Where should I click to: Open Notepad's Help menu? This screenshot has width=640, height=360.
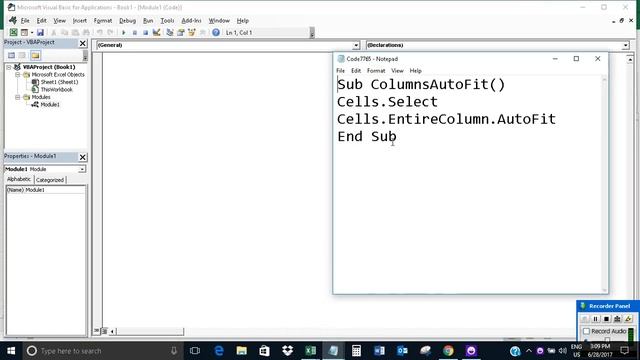[x=416, y=71]
